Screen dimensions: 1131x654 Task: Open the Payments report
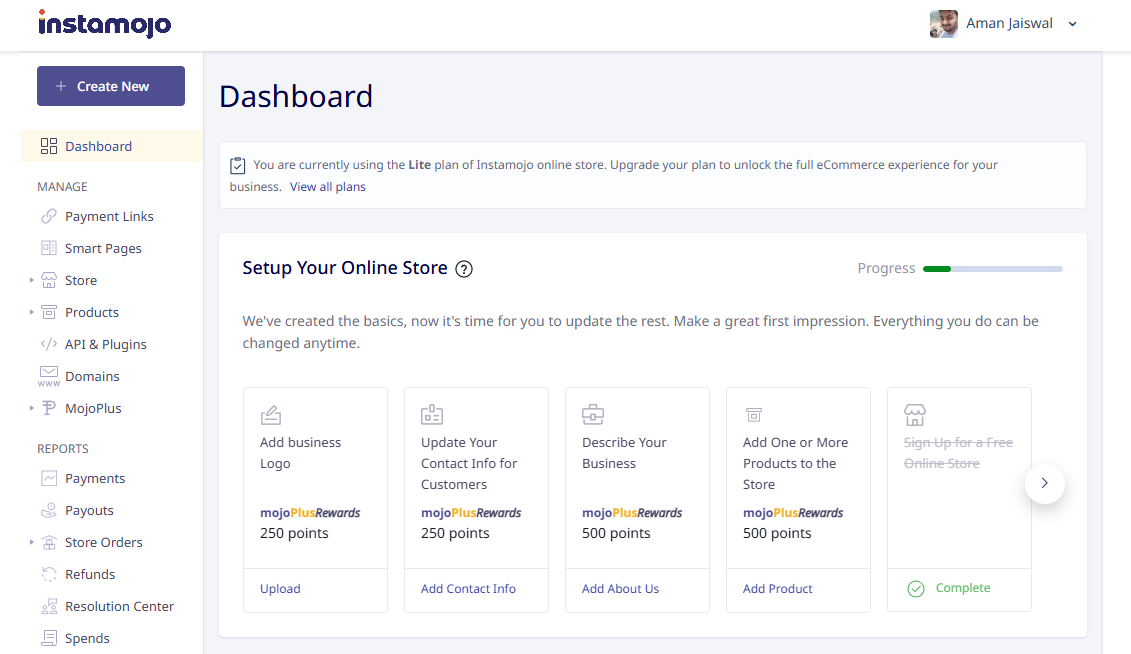94,478
